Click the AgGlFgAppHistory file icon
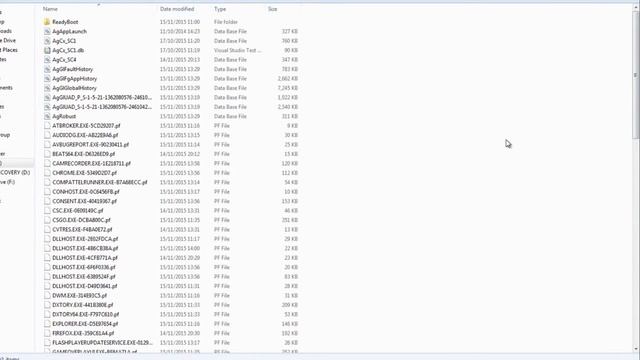Screen dimensions: 640x360 47,78
